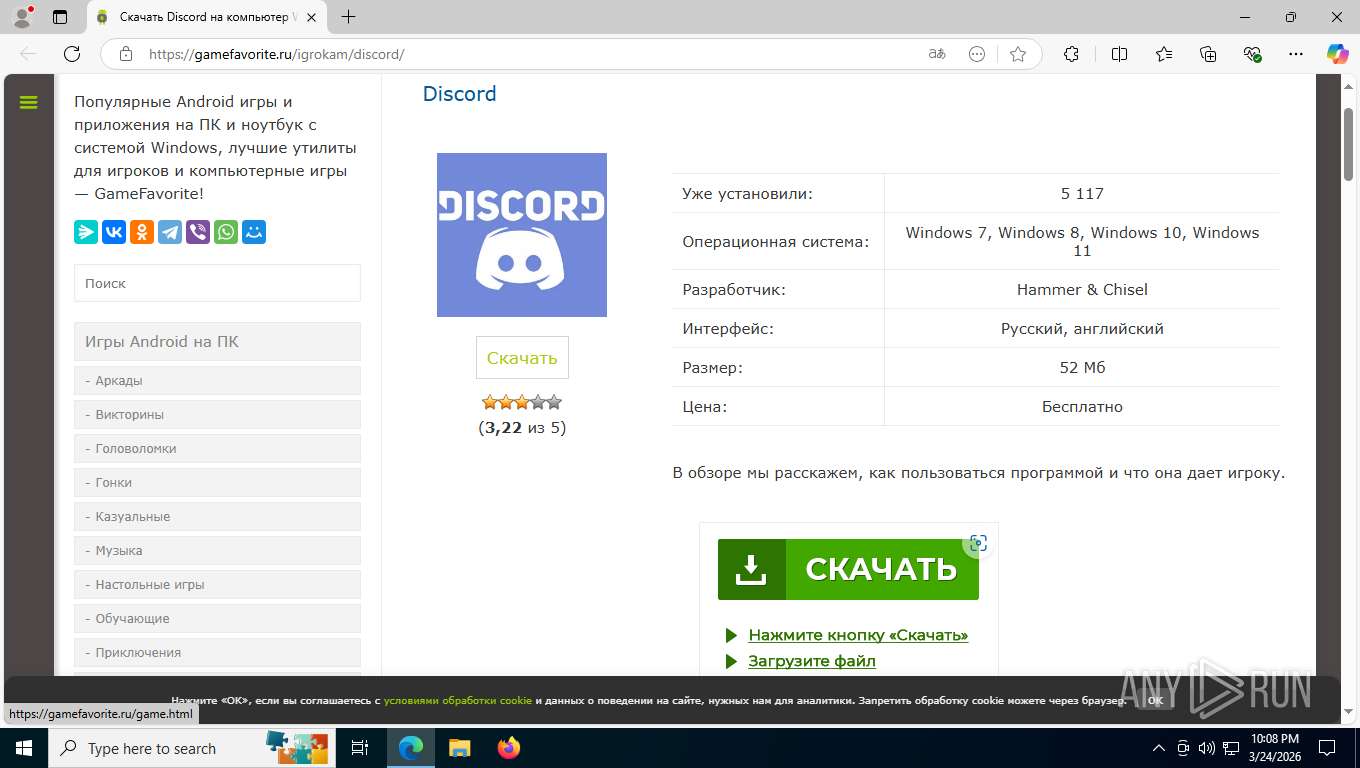Open the Головоломки category
1360x768 pixels.
click(217, 448)
